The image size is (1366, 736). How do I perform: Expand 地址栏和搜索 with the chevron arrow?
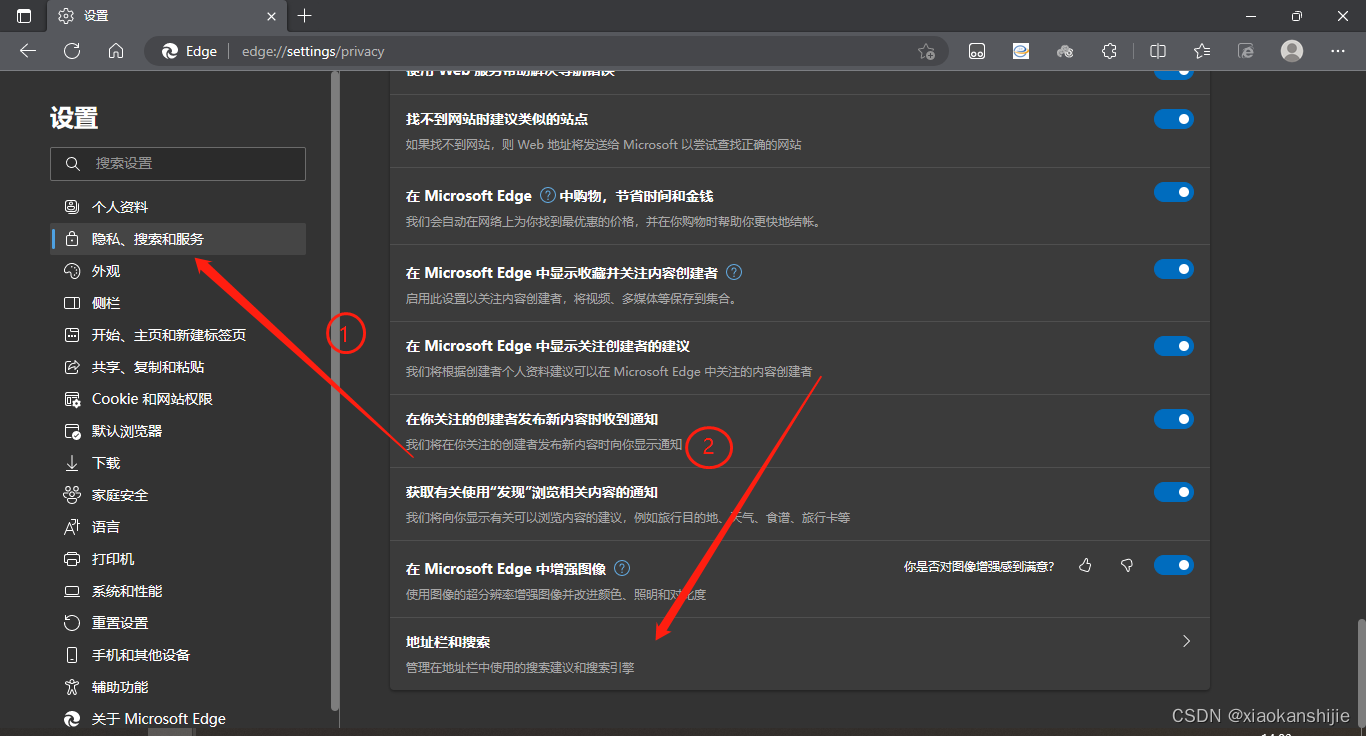[x=1186, y=641]
